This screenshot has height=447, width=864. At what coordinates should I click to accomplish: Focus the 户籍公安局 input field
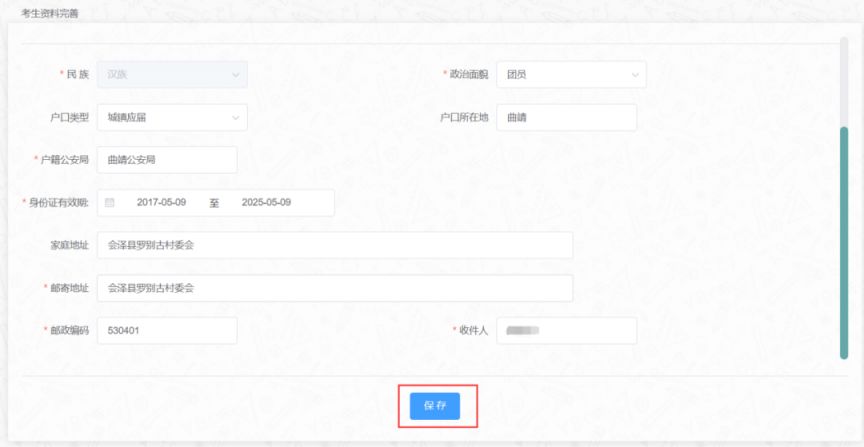(x=167, y=160)
